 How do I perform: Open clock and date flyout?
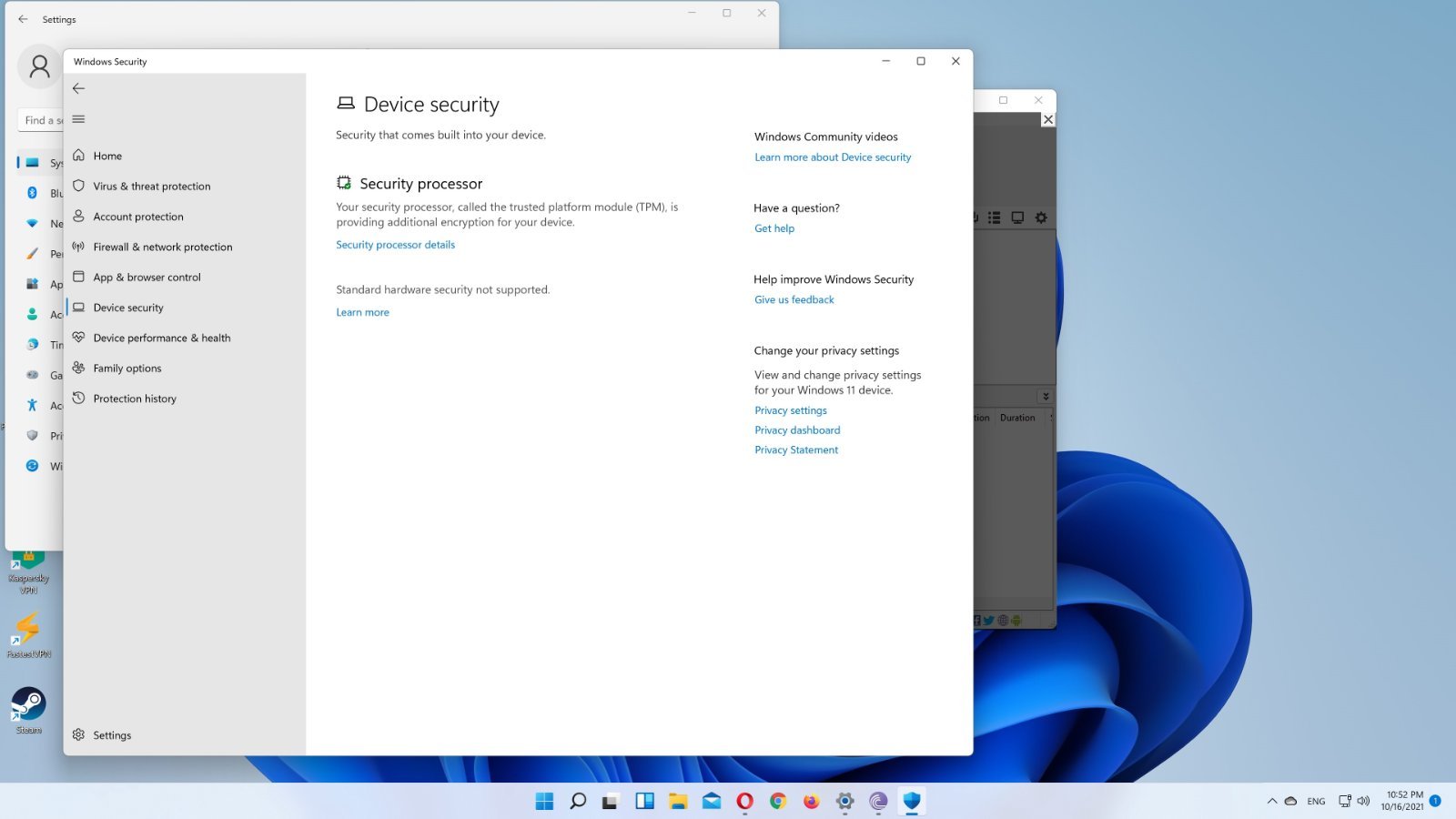click(1402, 801)
